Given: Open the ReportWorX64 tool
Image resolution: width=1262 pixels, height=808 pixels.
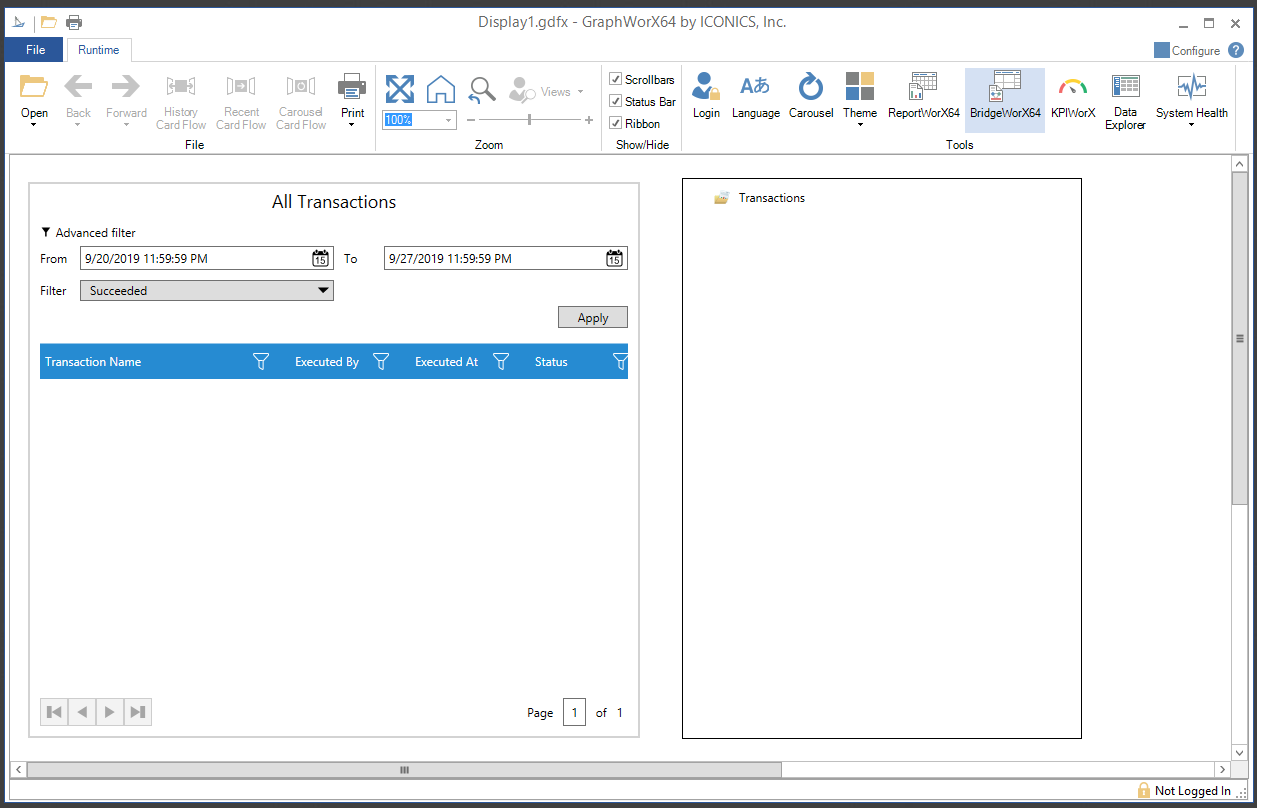Looking at the screenshot, I should click(x=923, y=97).
